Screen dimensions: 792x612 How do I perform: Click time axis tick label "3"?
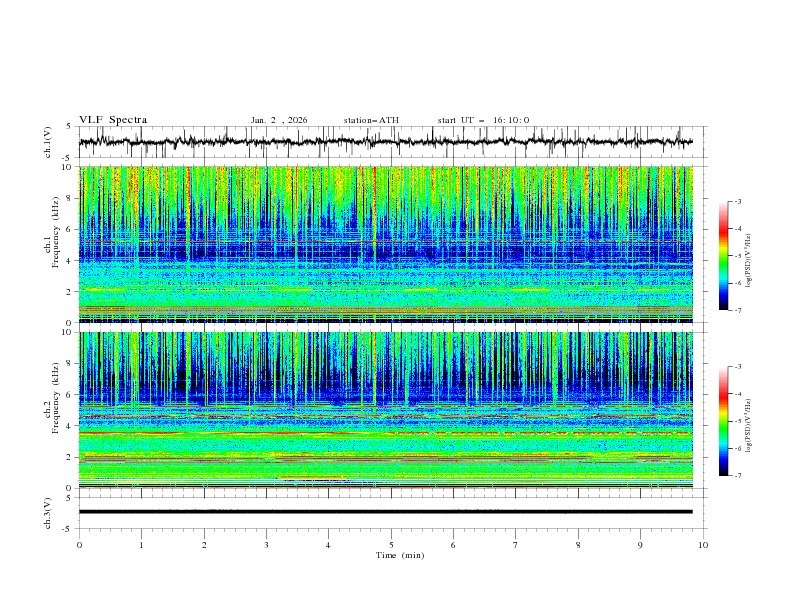266,545
